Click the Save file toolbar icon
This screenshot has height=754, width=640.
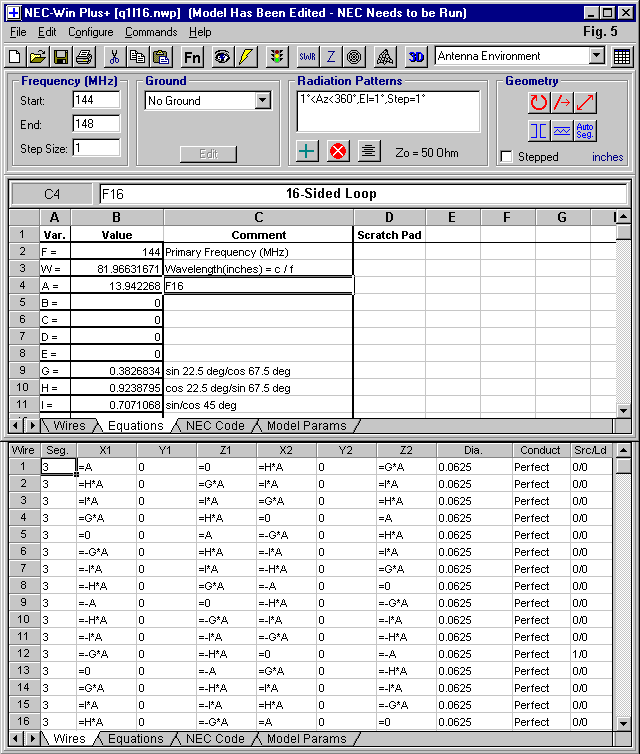pos(61,56)
